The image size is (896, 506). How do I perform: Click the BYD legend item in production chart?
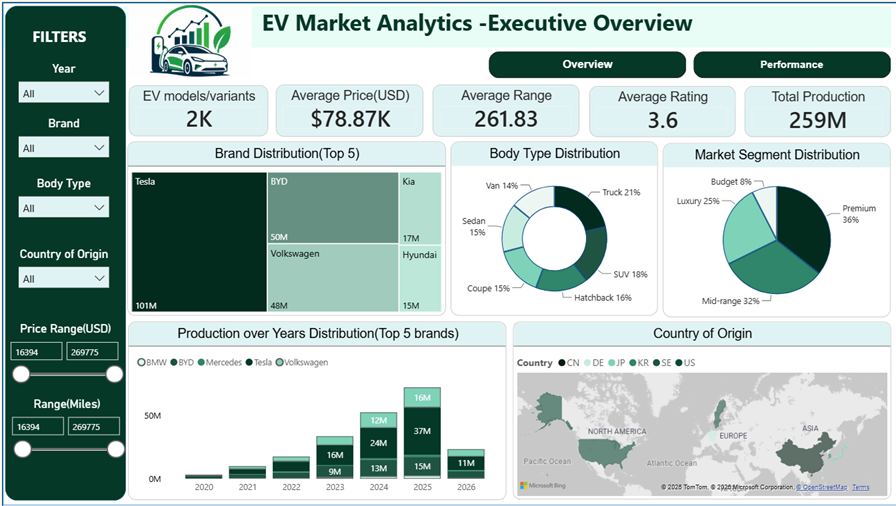tap(182, 362)
